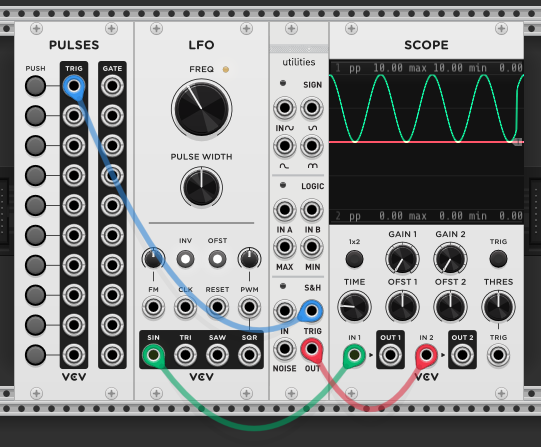Click the channel 1 'pp 10.00' stats readout in Scope
This screenshot has width=541, height=447.
tap(375, 68)
